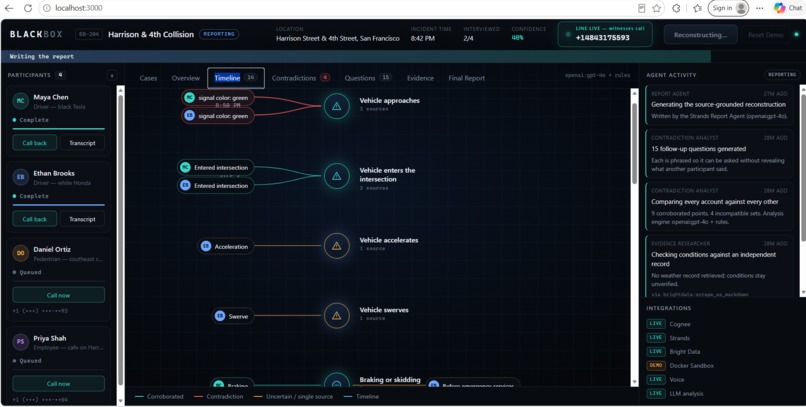Image resolution: width=806 pixels, height=407 pixels.
Task: Open the 15 follow-up questions generated card
Action: (x=719, y=153)
